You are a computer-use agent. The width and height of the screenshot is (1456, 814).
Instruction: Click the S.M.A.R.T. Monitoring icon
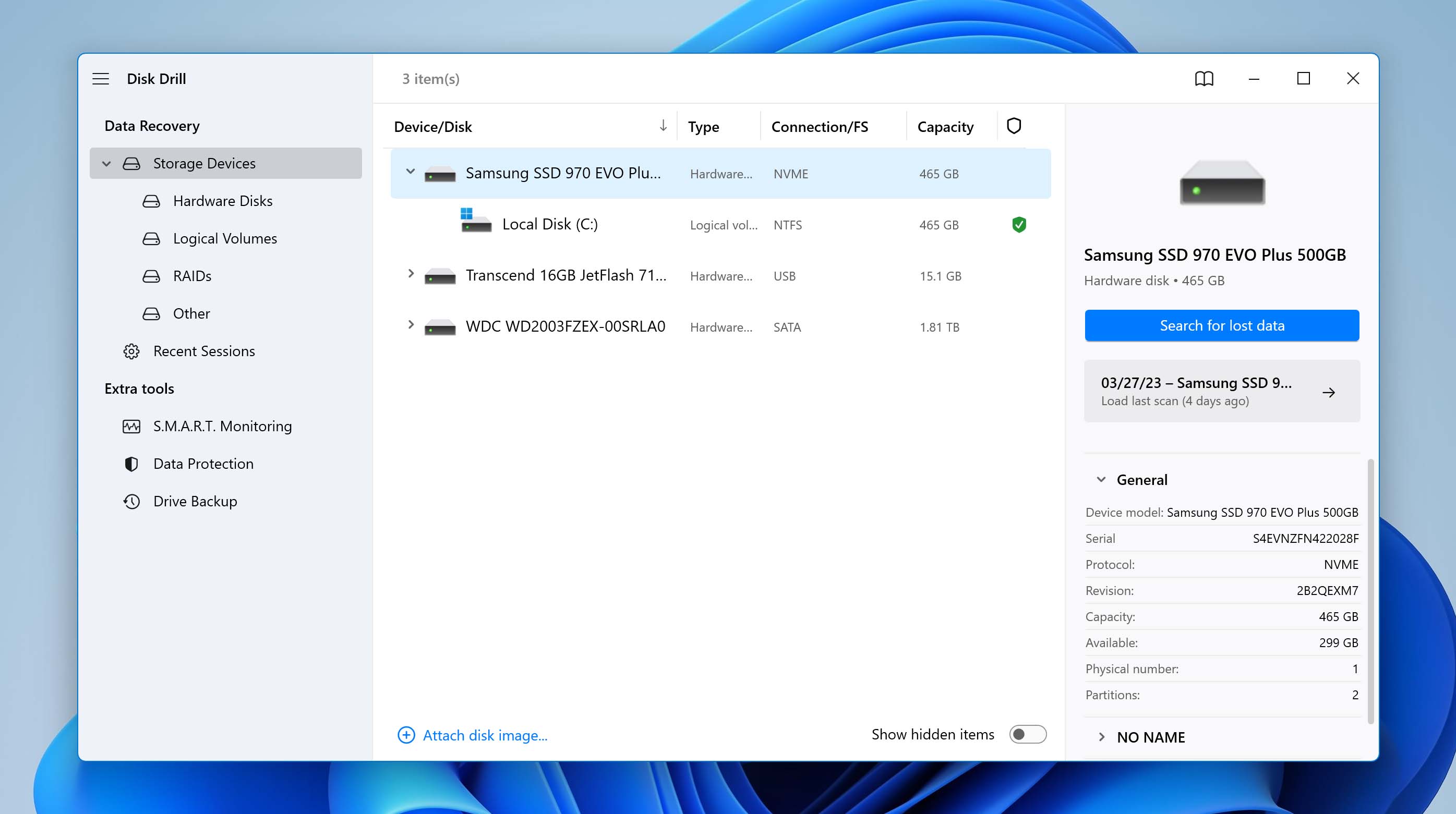tap(130, 426)
